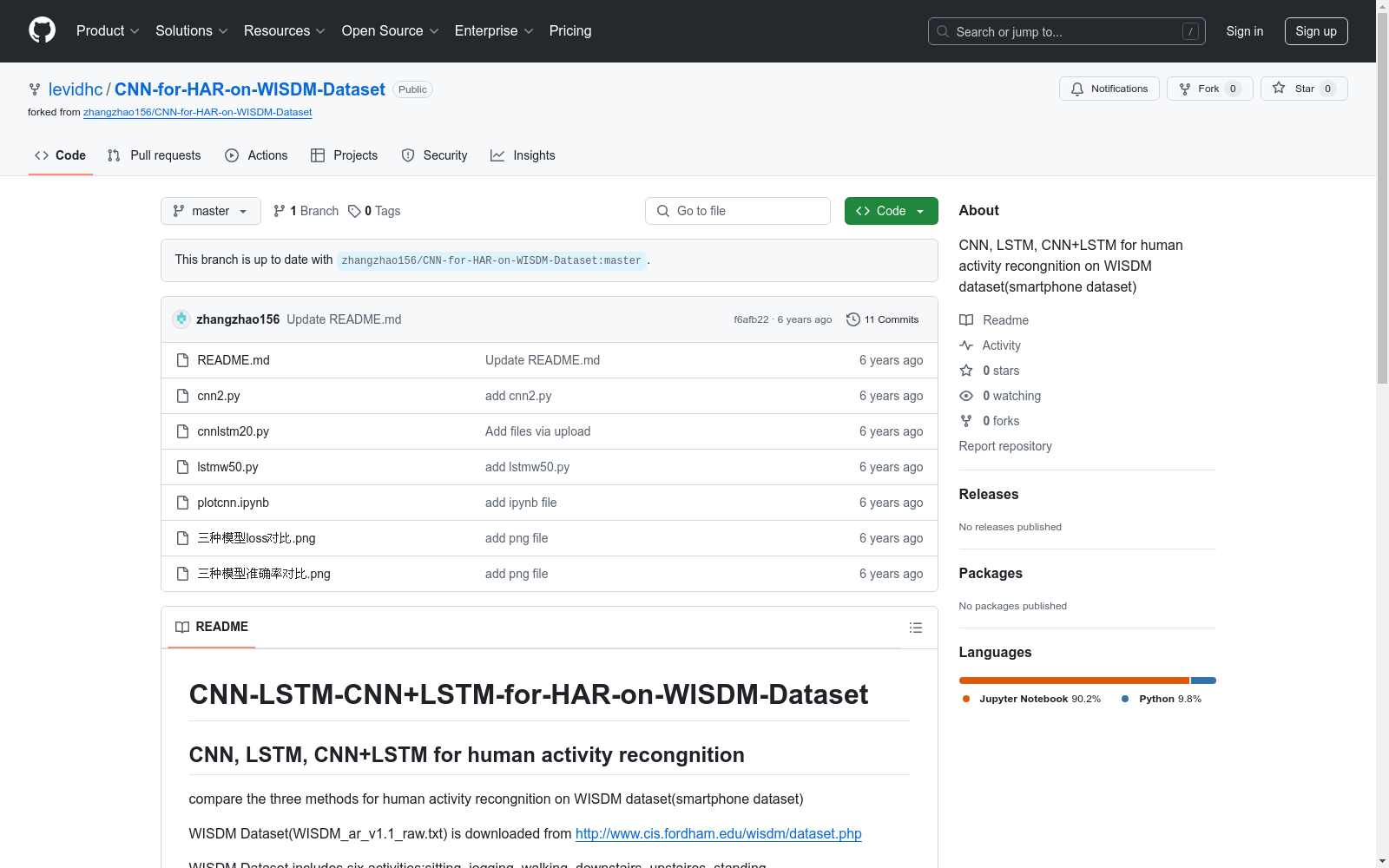This screenshot has height=868, width=1389.
Task: Open the 'Add files via upload' commit message
Action: 537,431
